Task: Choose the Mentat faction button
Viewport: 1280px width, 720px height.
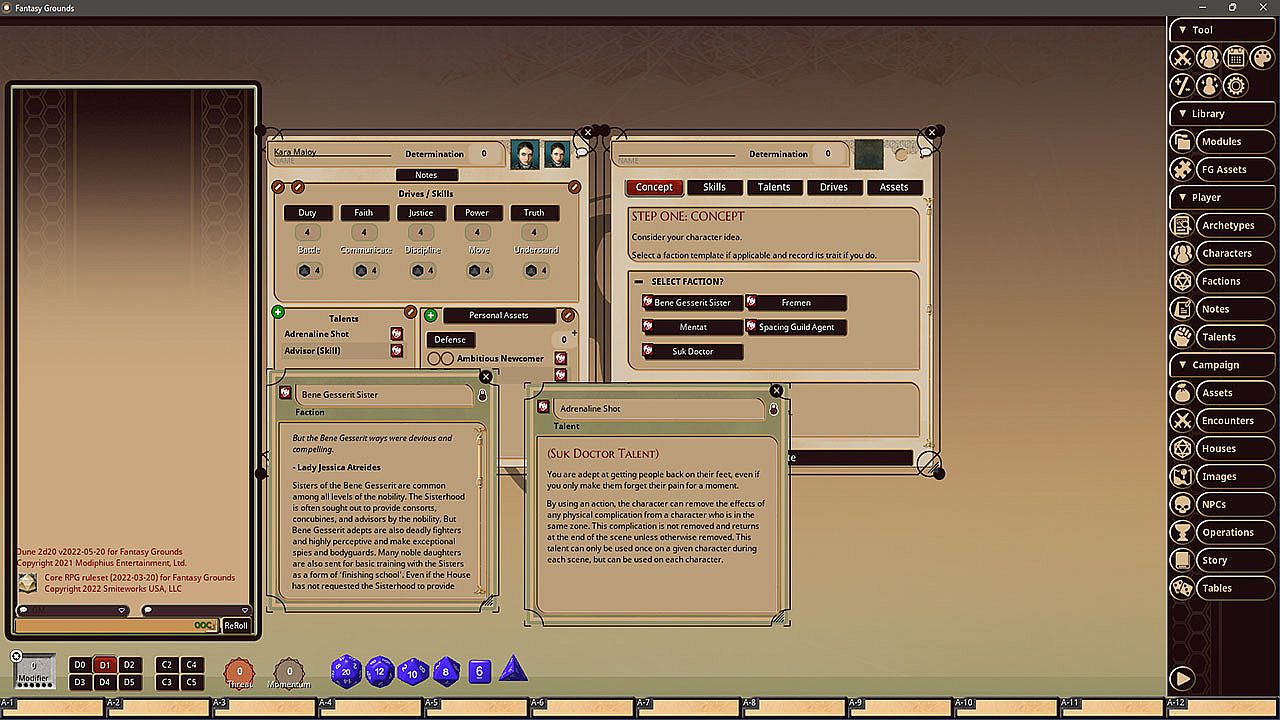Action: tap(693, 327)
